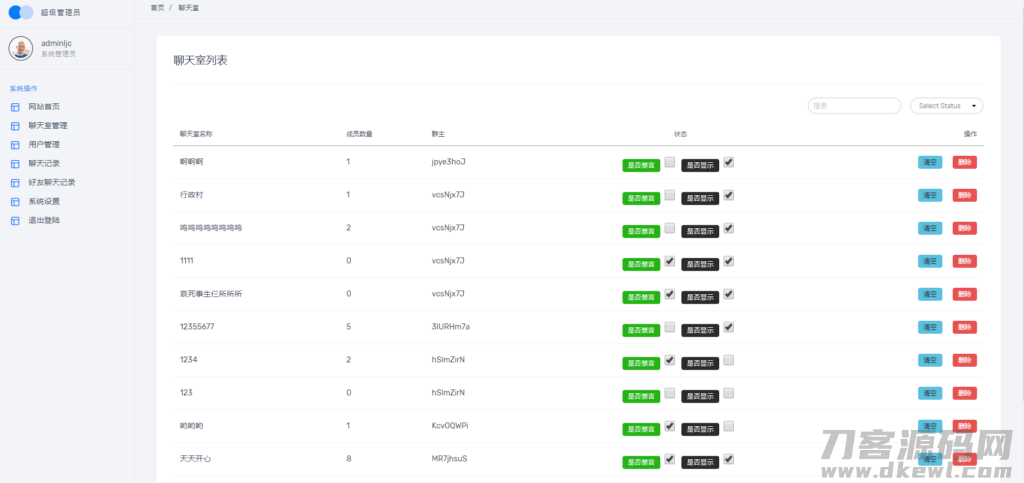Click the 搜索 search input field

click(854, 106)
